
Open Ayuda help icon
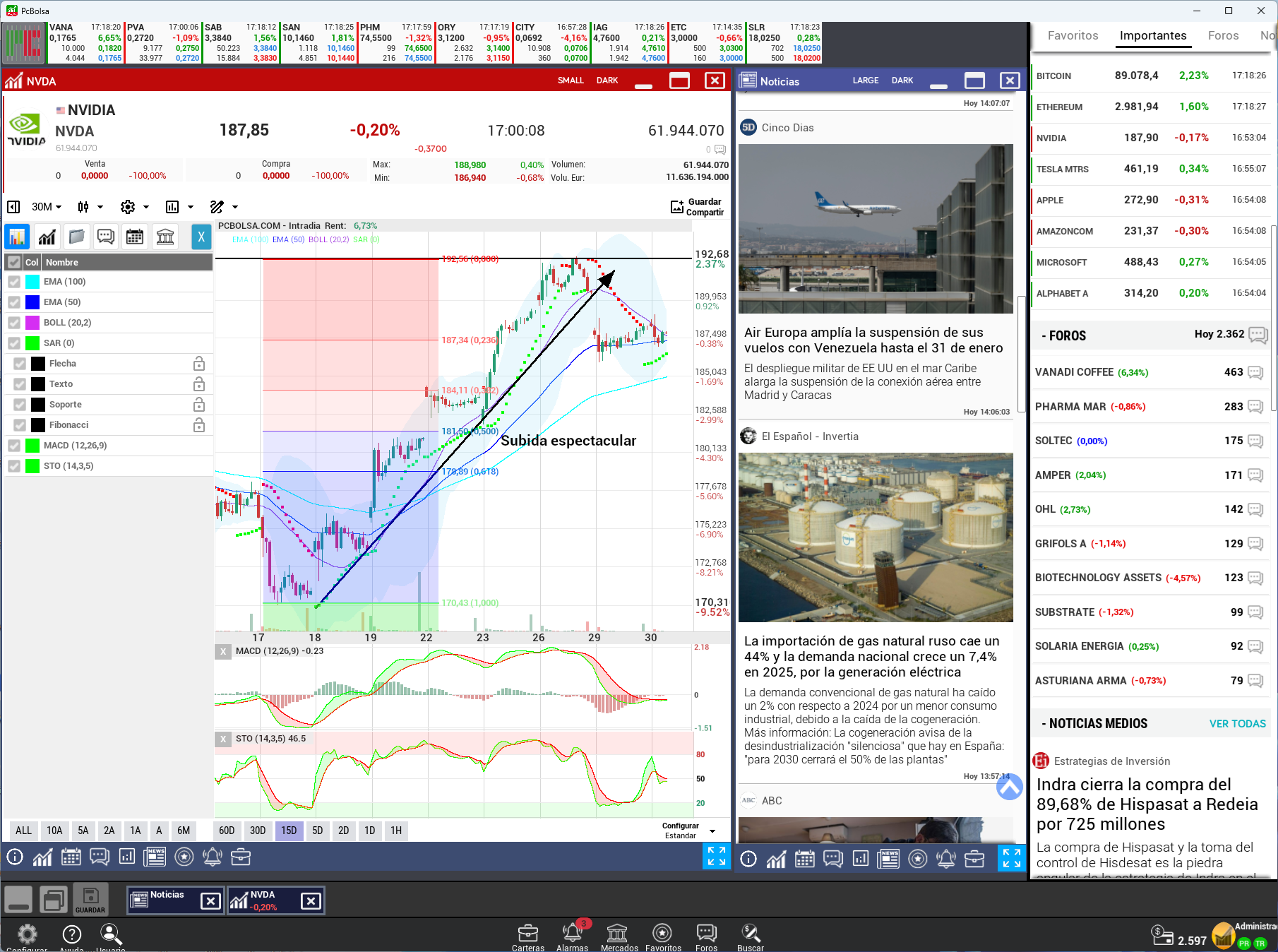pyautogui.click(x=71, y=936)
